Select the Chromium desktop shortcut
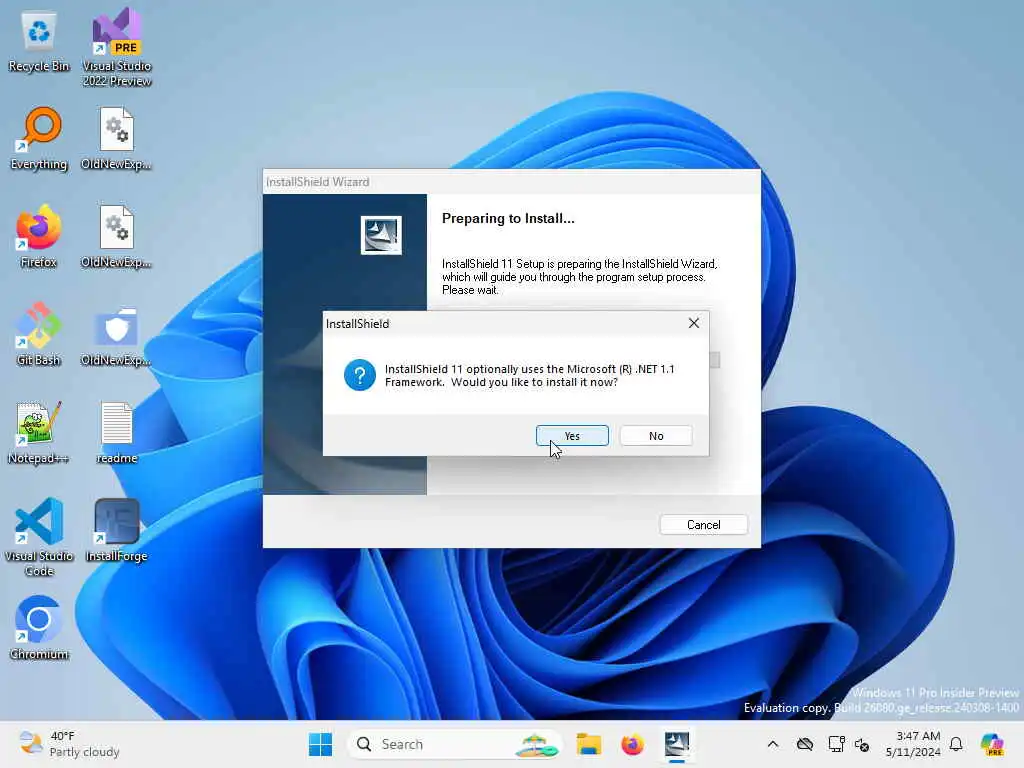This screenshot has width=1024, height=768. (x=39, y=628)
